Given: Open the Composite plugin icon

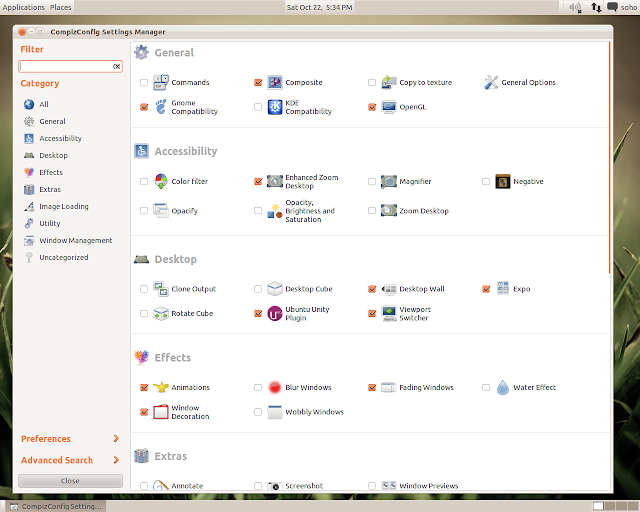Looking at the screenshot, I should 275,82.
